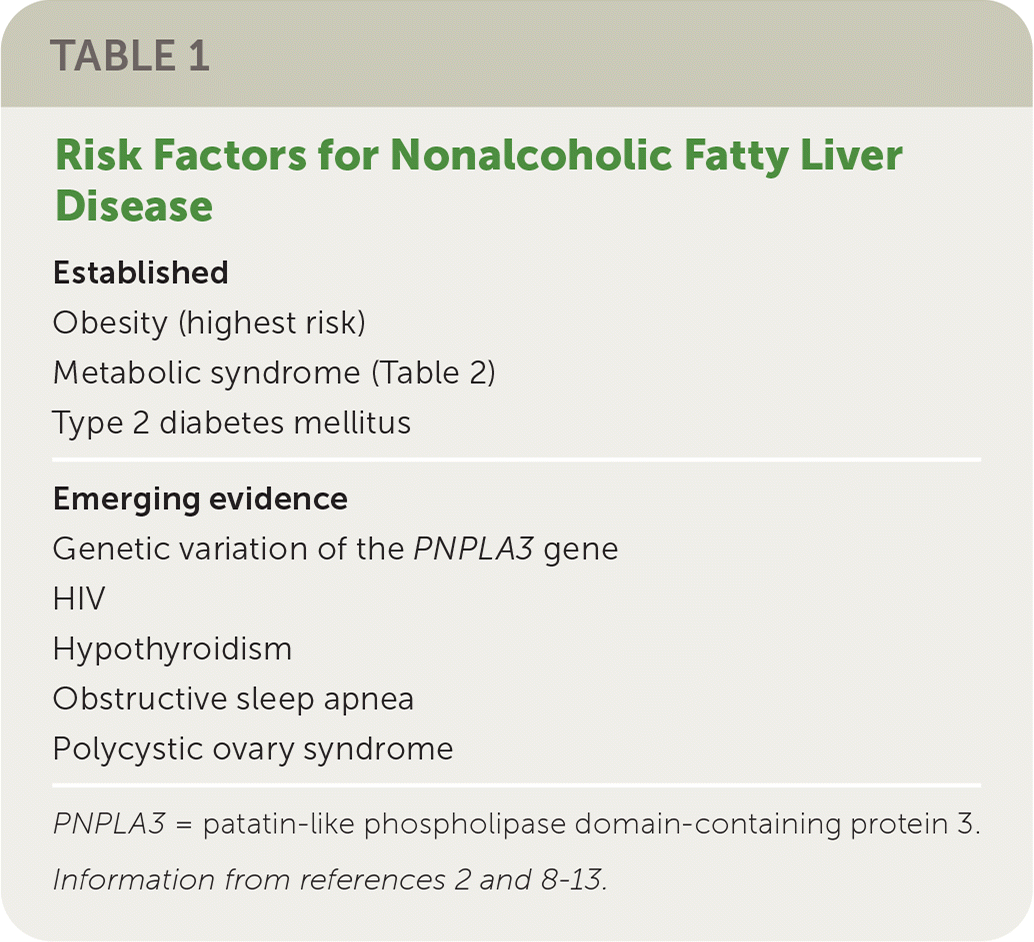Click the "TABLE 1" header label
Viewport: 1034px width, 942px height.
(x=129, y=57)
